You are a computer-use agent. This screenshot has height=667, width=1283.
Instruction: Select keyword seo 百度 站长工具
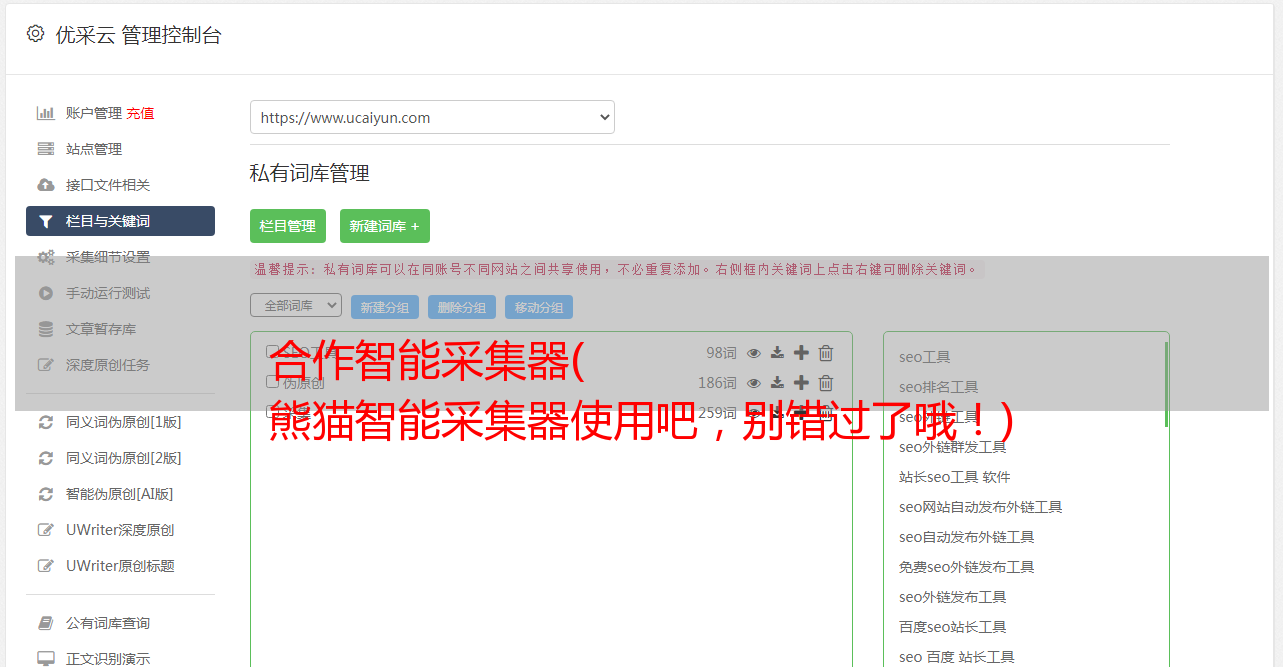(957, 657)
